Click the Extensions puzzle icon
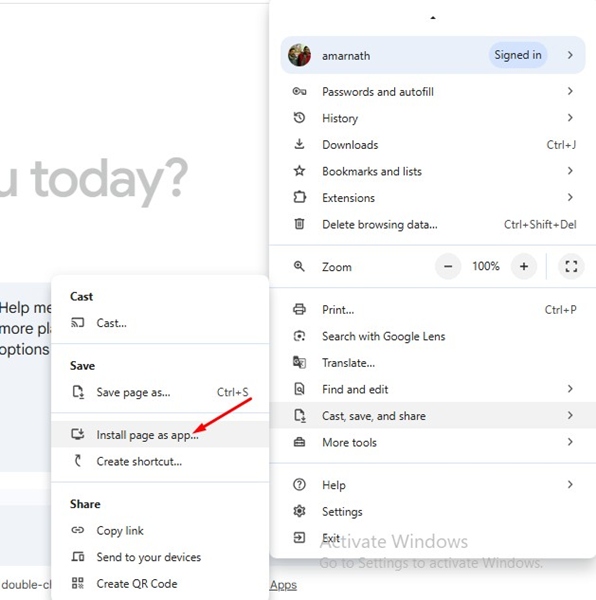596x600 pixels. coord(299,197)
